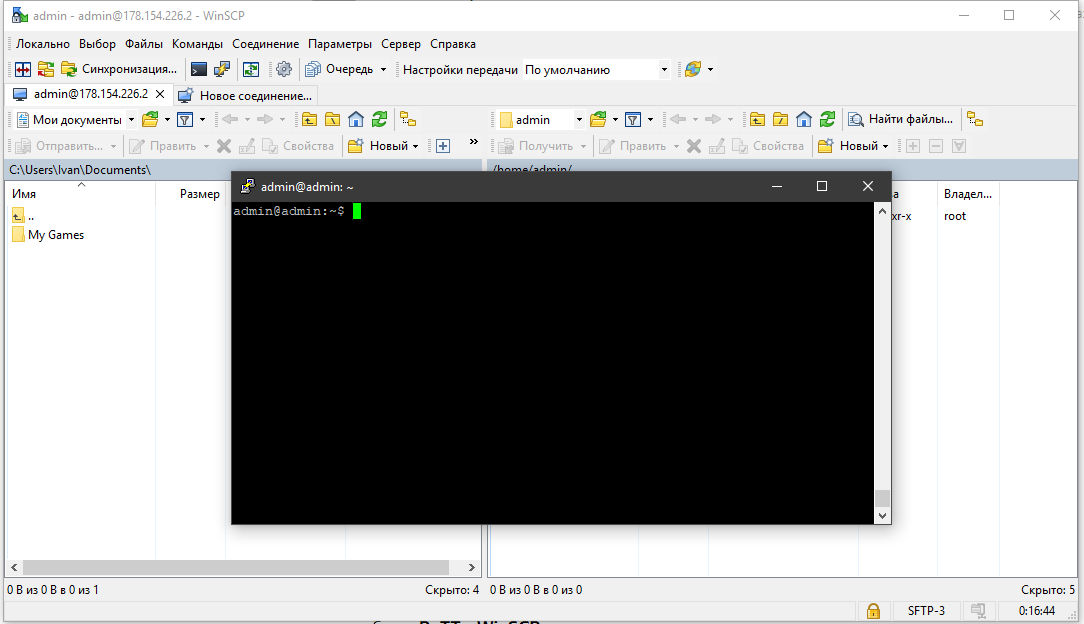This screenshot has width=1084, height=624.
Task: Go to local root directory icon
Action: point(333,120)
